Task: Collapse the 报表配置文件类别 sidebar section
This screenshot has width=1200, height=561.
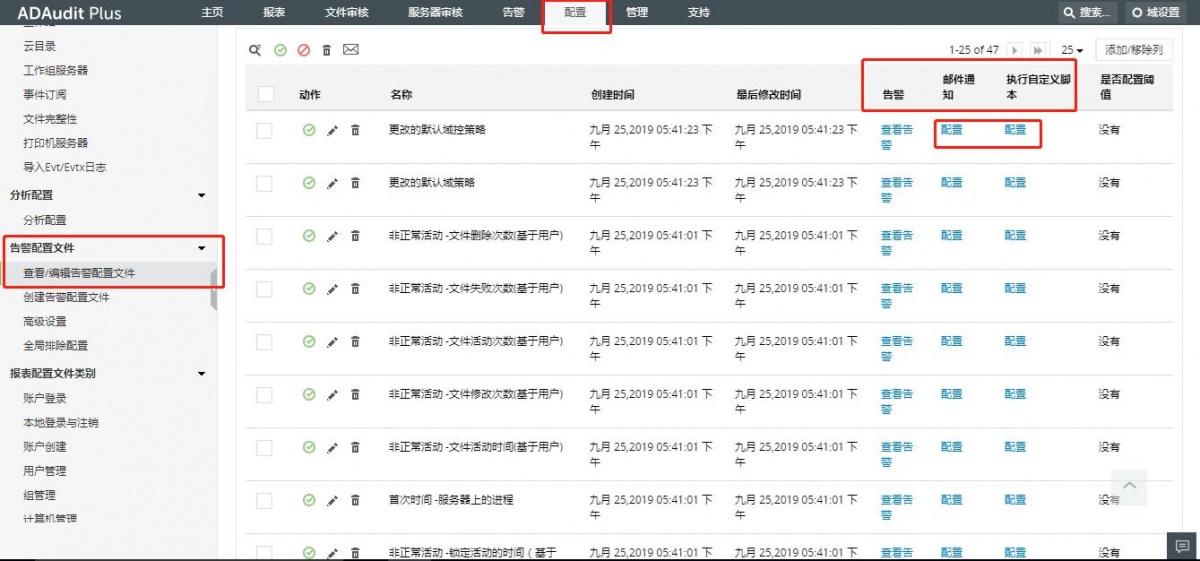Action: (x=201, y=374)
